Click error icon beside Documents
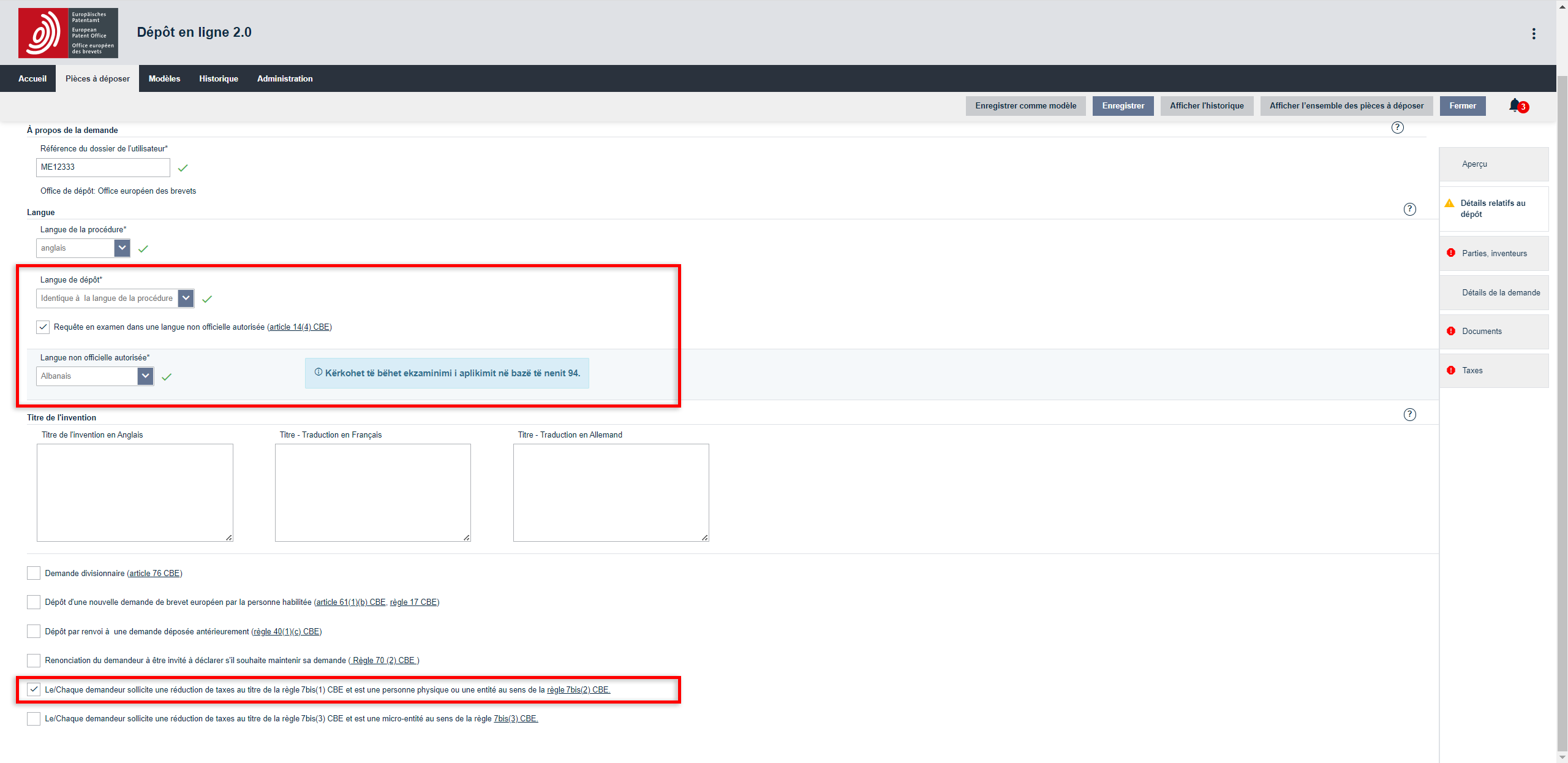 (1451, 331)
